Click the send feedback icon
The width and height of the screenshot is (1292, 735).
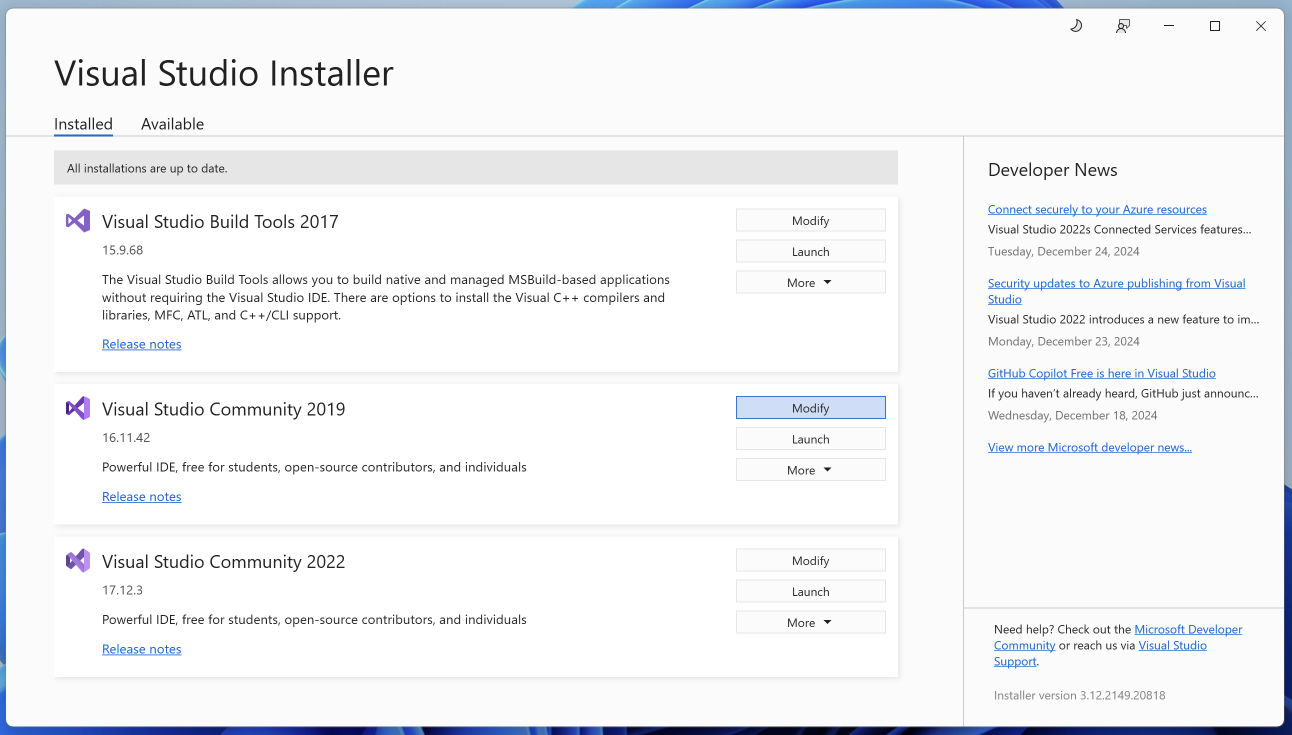click(1123, 26)
